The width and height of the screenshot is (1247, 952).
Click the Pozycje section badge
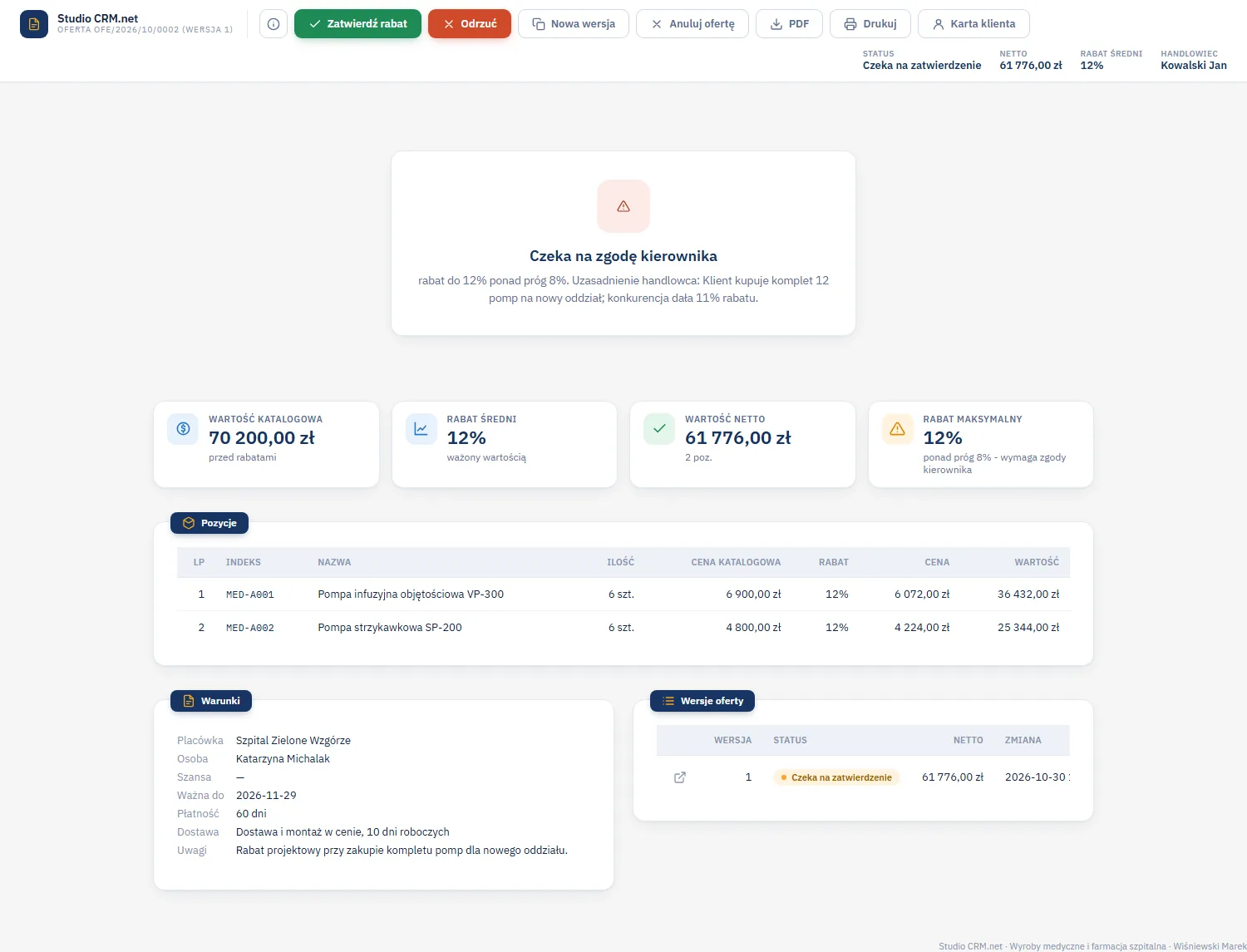click(x=209, y=523)
